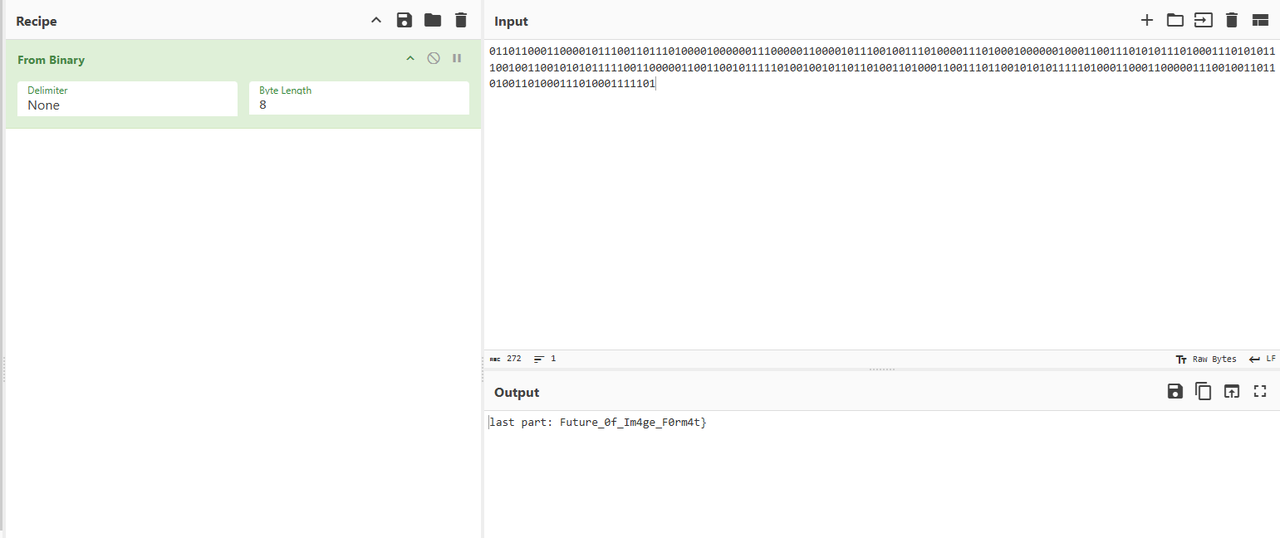Click the Byte Length field
Viewport: 1280px width, 538px height.
358,104
